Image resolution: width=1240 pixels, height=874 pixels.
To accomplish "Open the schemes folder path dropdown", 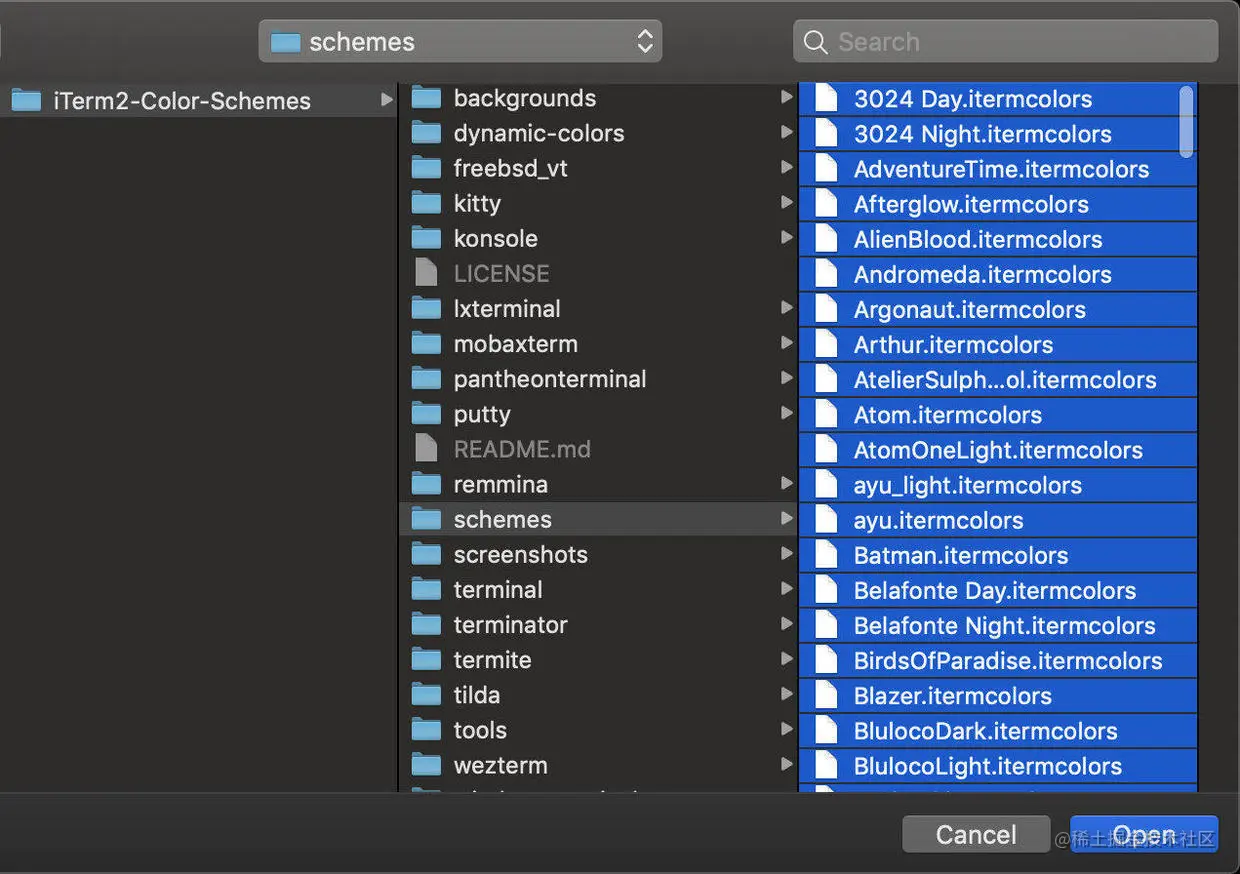I will point(460,42).
